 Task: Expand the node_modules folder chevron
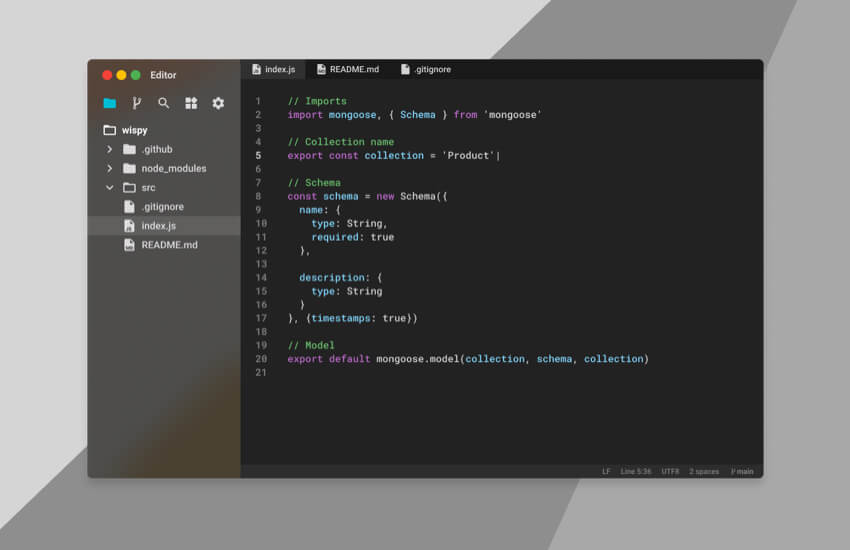109,168
